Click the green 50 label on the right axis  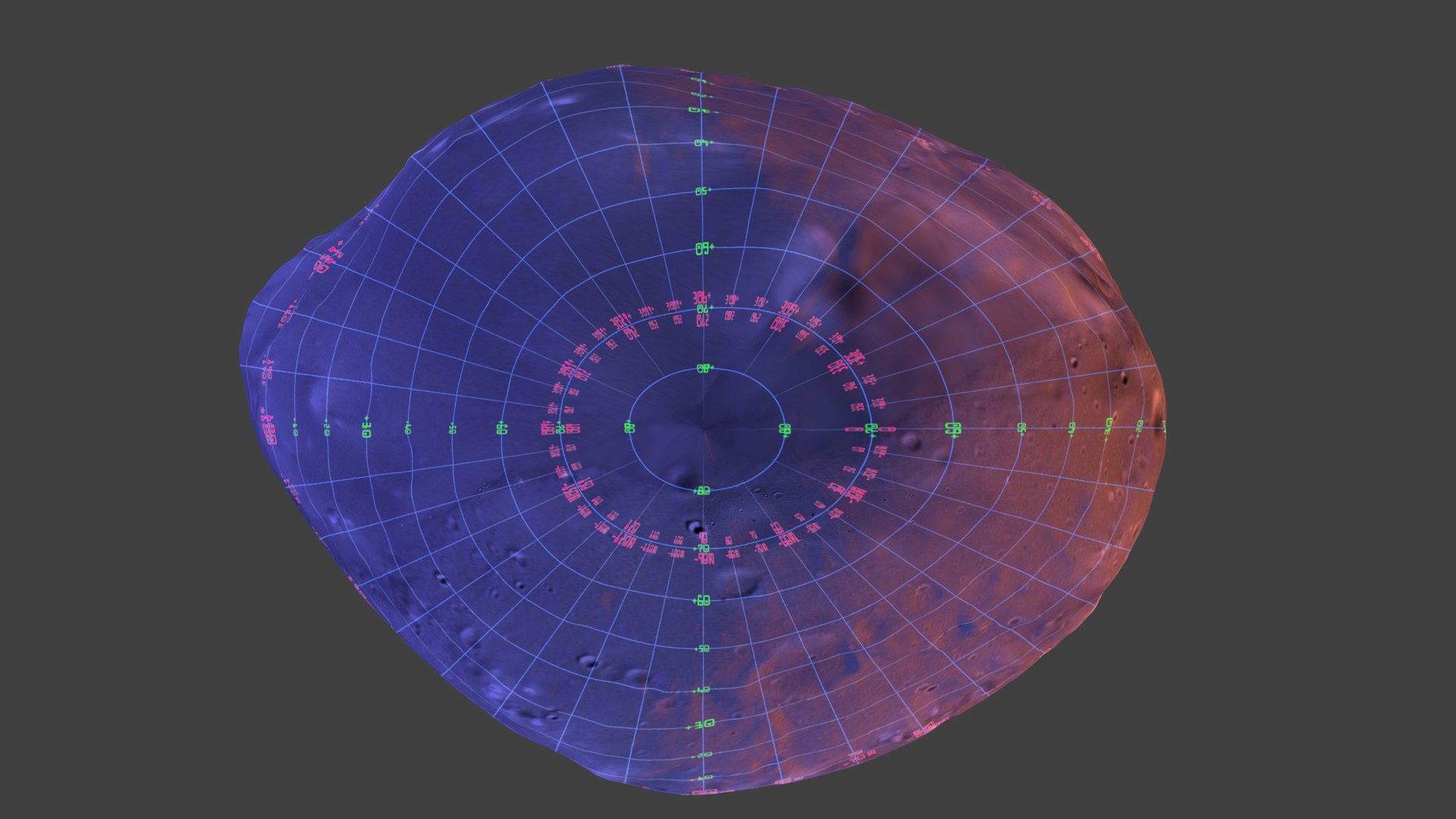coord(1021,426)
